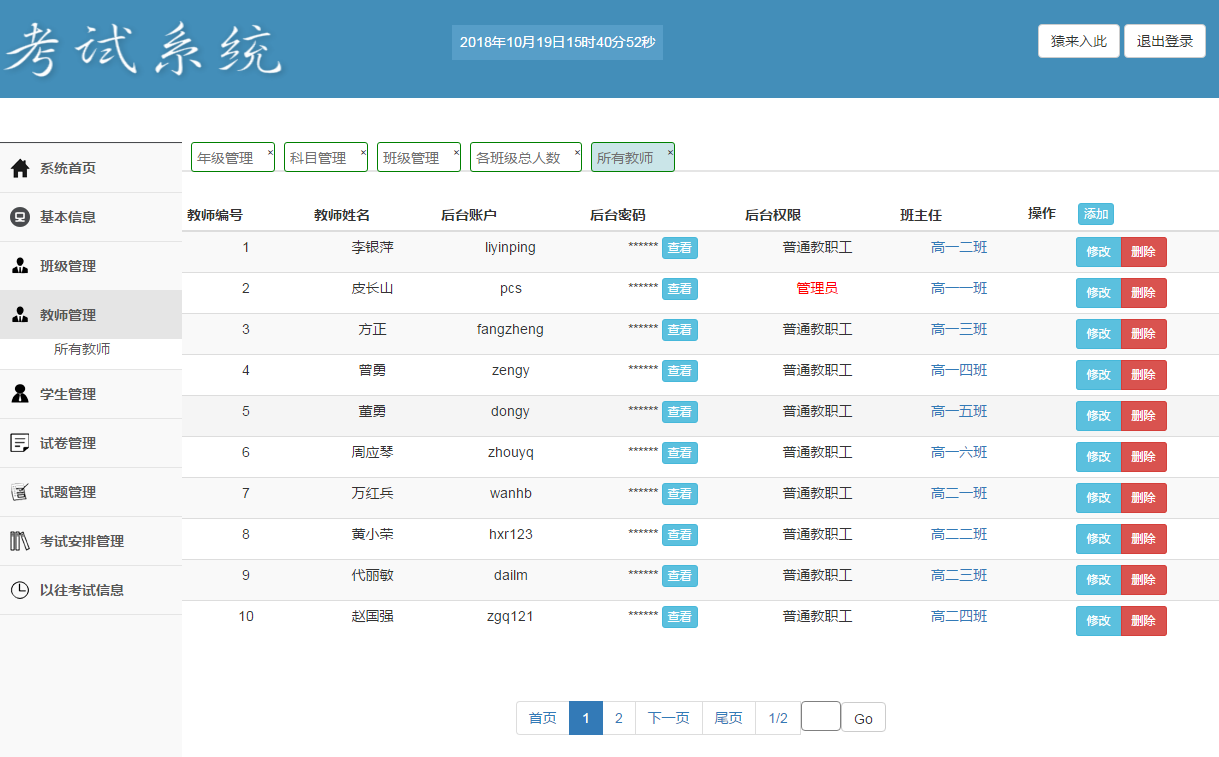Switch to the 班级管理 tab

point(412,158)
